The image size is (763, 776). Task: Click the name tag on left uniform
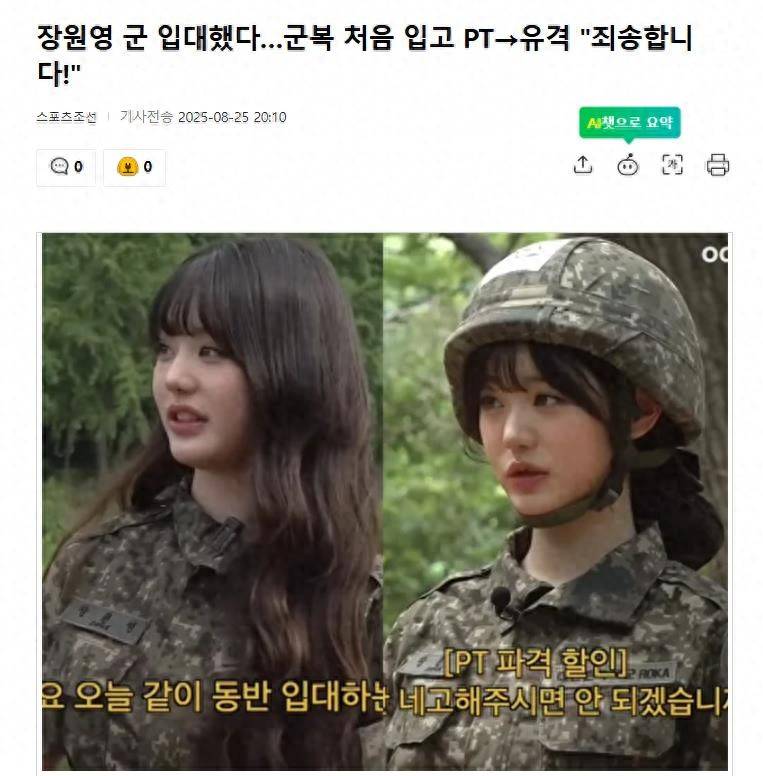(104, 622)
